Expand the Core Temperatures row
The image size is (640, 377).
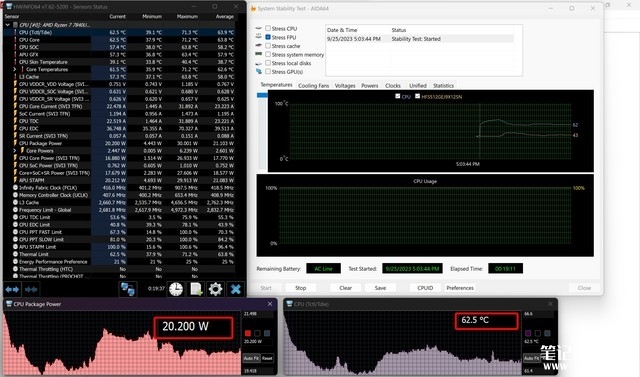pyautogui.click(x=15, y=69)
